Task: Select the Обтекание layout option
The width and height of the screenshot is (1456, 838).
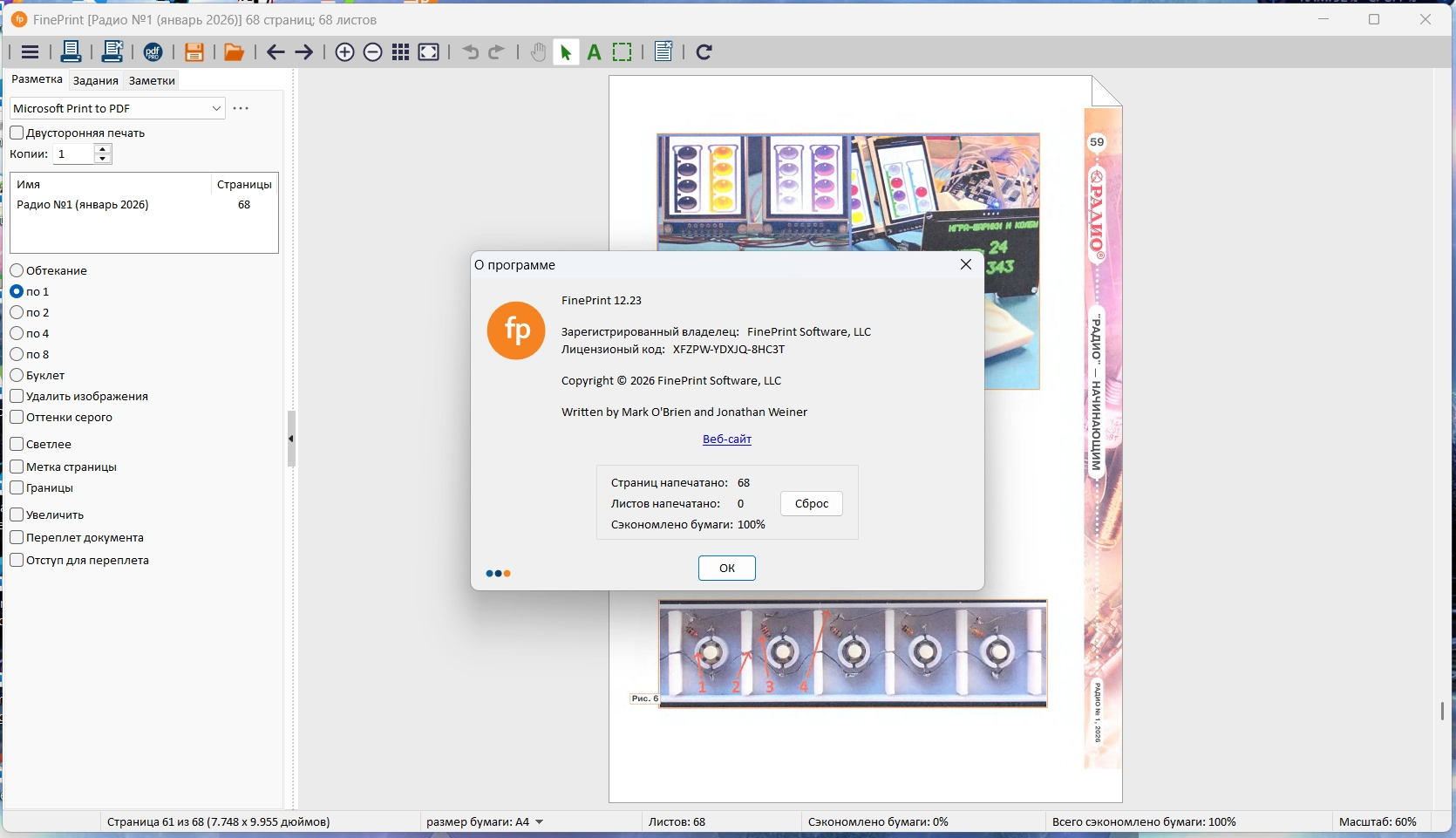Action: [17, 270]
